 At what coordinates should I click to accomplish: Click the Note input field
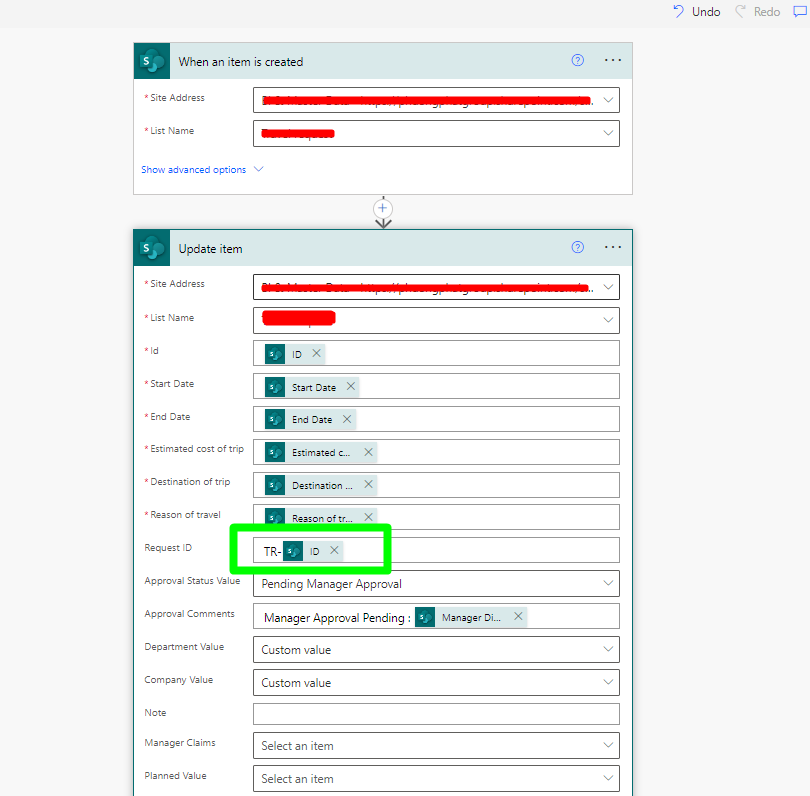436,714
